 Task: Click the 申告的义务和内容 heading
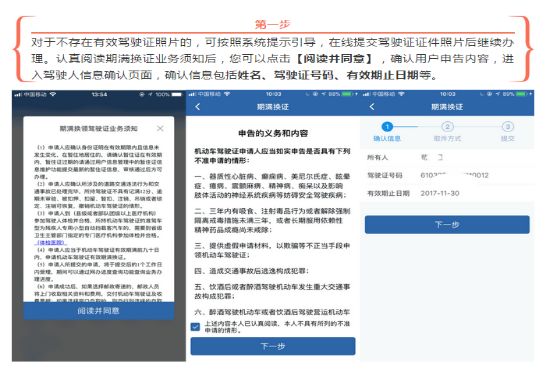(x=273, y=133)
